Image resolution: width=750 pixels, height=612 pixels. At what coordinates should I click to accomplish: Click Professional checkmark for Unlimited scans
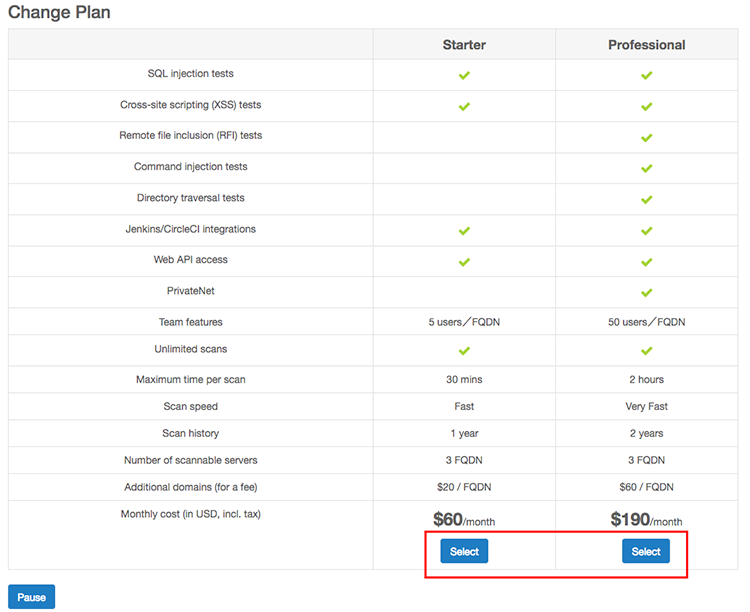647,351
